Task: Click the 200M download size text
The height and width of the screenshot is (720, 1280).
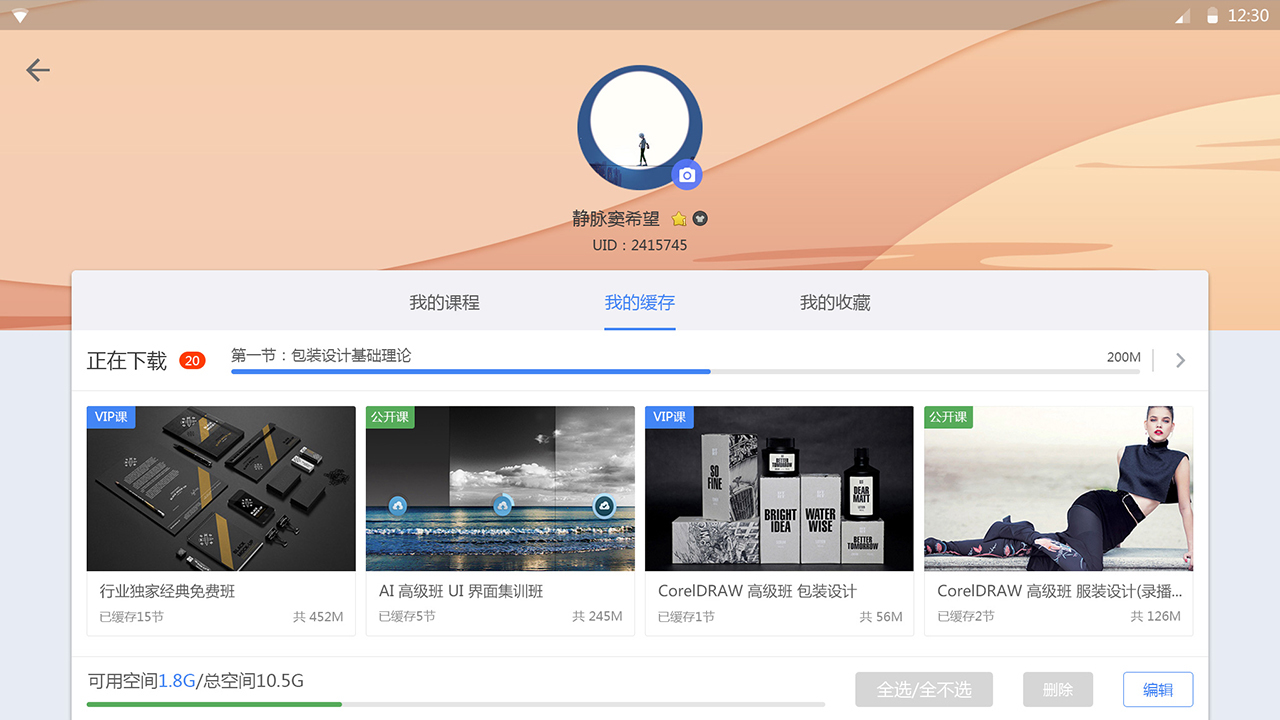Action: tap(1124, 357)
